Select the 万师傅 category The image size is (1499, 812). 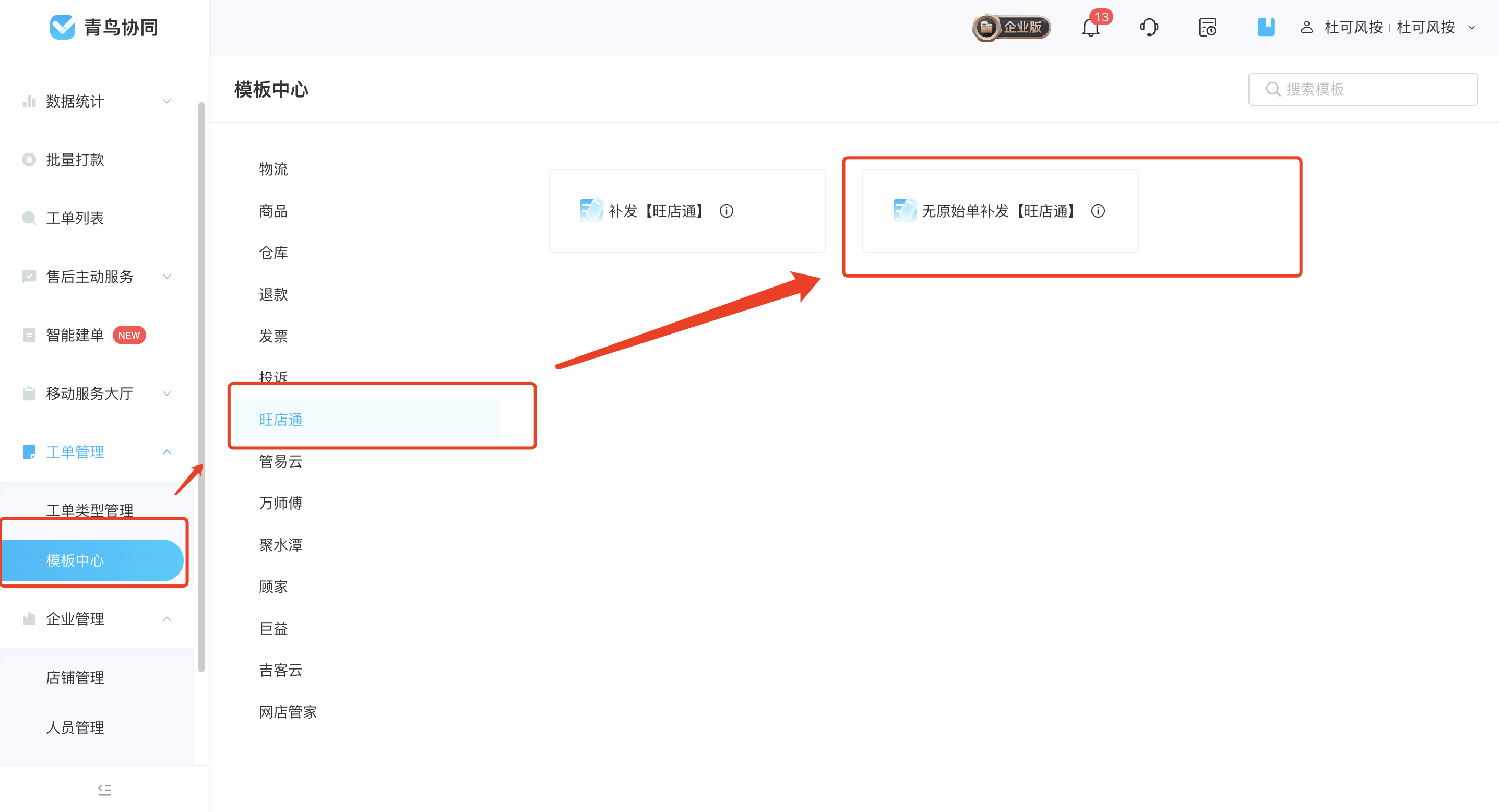pos(280,503)
